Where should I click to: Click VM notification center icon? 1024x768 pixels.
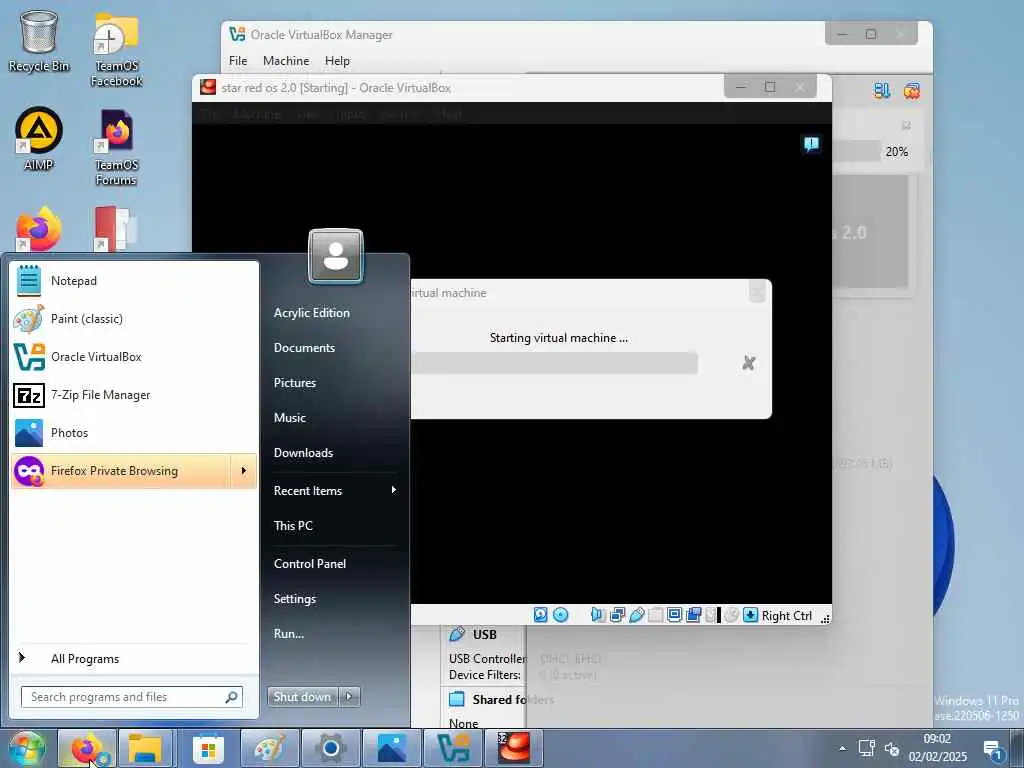point(812,144)
